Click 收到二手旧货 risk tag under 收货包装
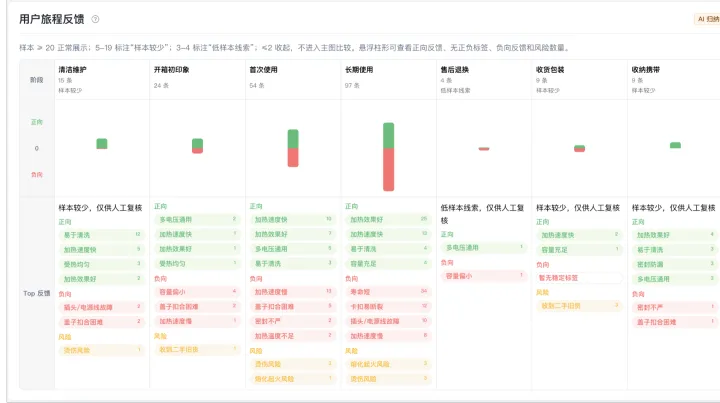The height and width of the screenshot is (403, 720). click(579, 305)
